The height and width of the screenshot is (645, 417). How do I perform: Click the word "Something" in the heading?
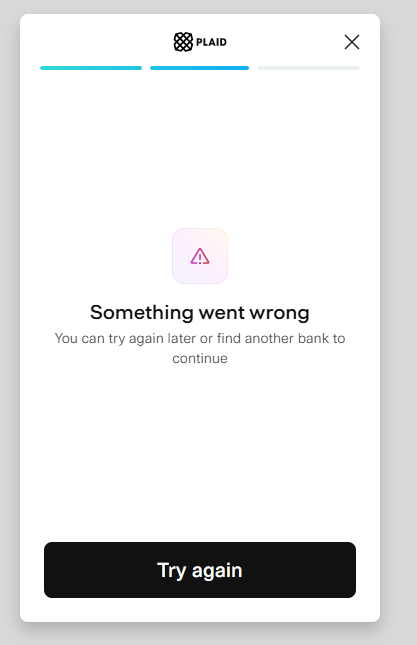click(142, 313)
